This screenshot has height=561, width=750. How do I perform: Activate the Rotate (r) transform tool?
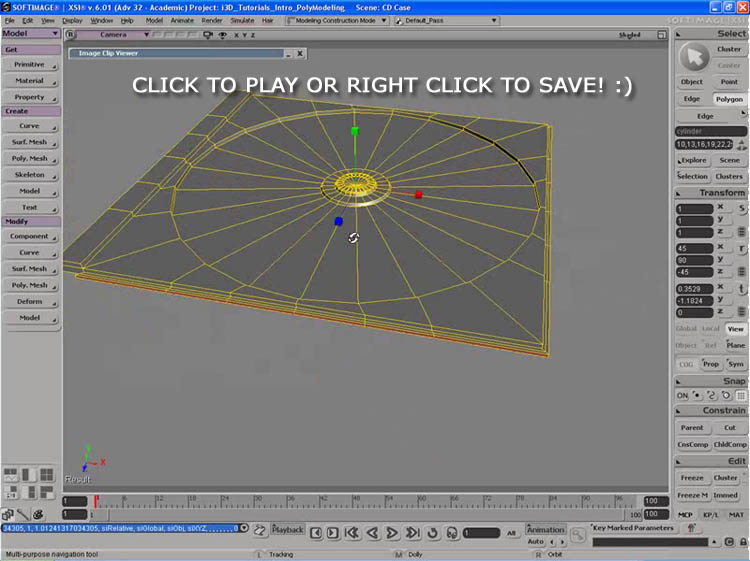(x=741, y=249)
